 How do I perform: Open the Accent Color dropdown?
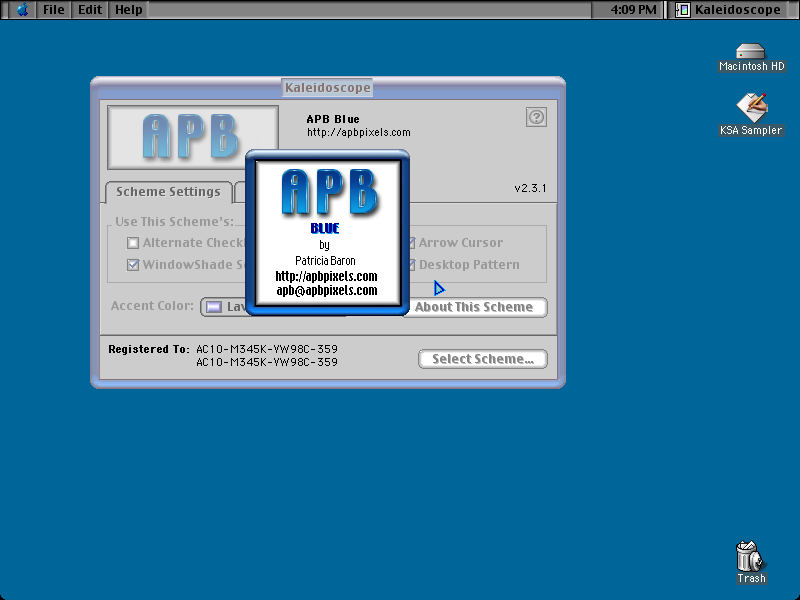tap(223, 307)
